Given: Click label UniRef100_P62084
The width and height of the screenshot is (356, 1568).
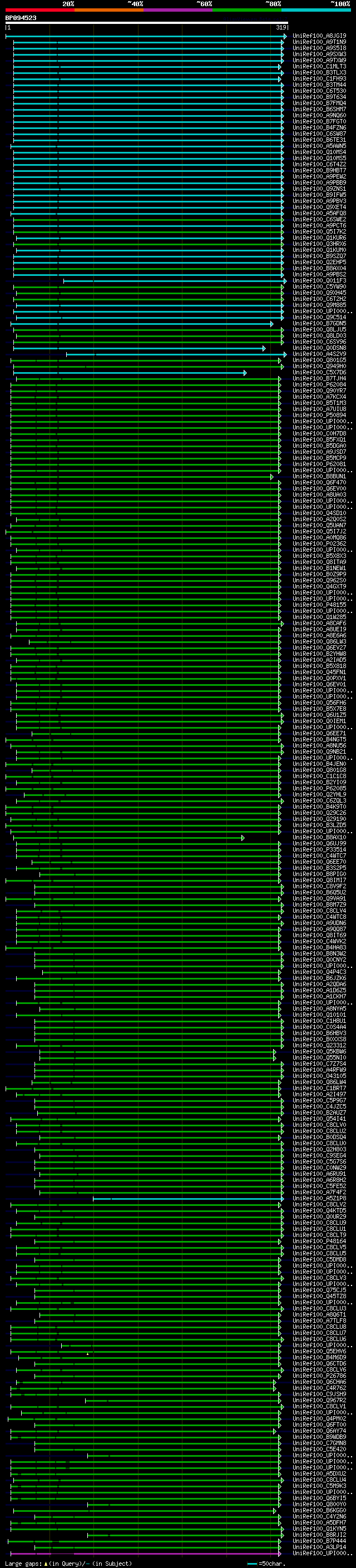Looking at the screenshot, I should point(319,385).
